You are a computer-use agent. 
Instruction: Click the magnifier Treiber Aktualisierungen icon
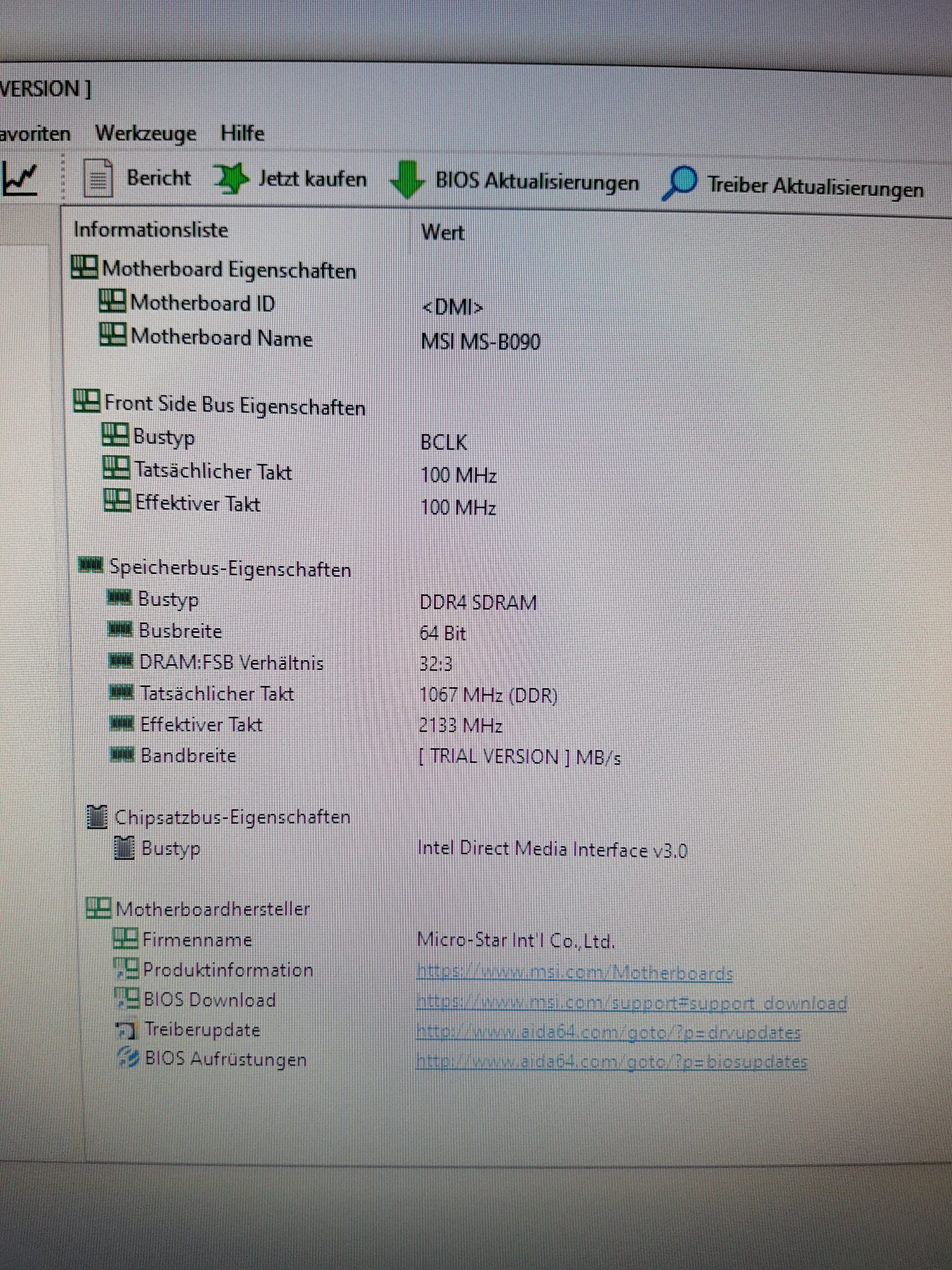click(x=679, y=183)
